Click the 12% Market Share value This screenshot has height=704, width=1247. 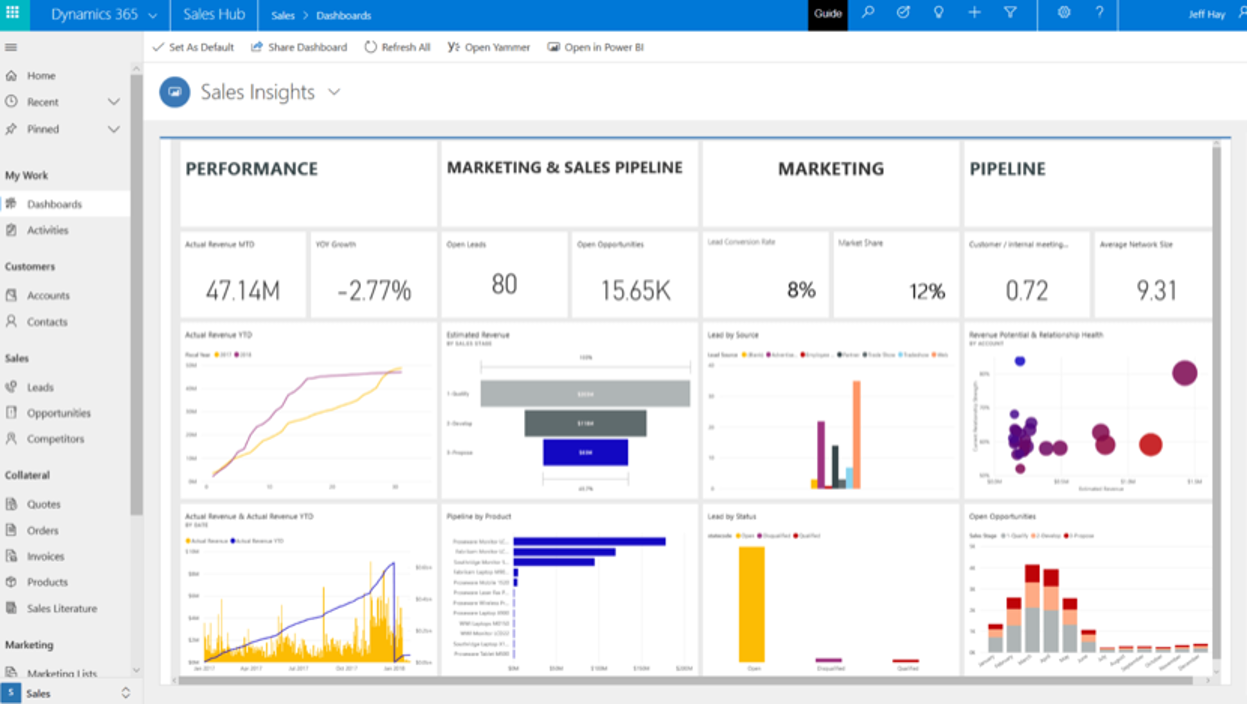(x=927, y=291)
